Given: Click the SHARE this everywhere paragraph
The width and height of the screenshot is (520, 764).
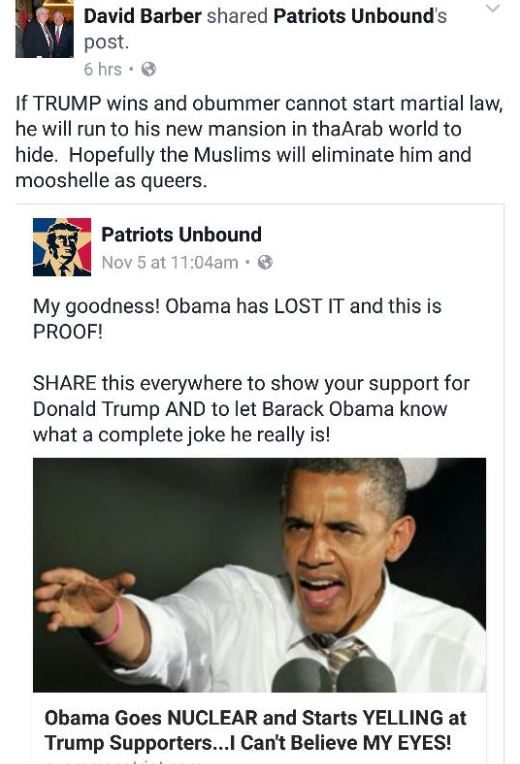Looking at the screenshot, I should pos(251,409).
